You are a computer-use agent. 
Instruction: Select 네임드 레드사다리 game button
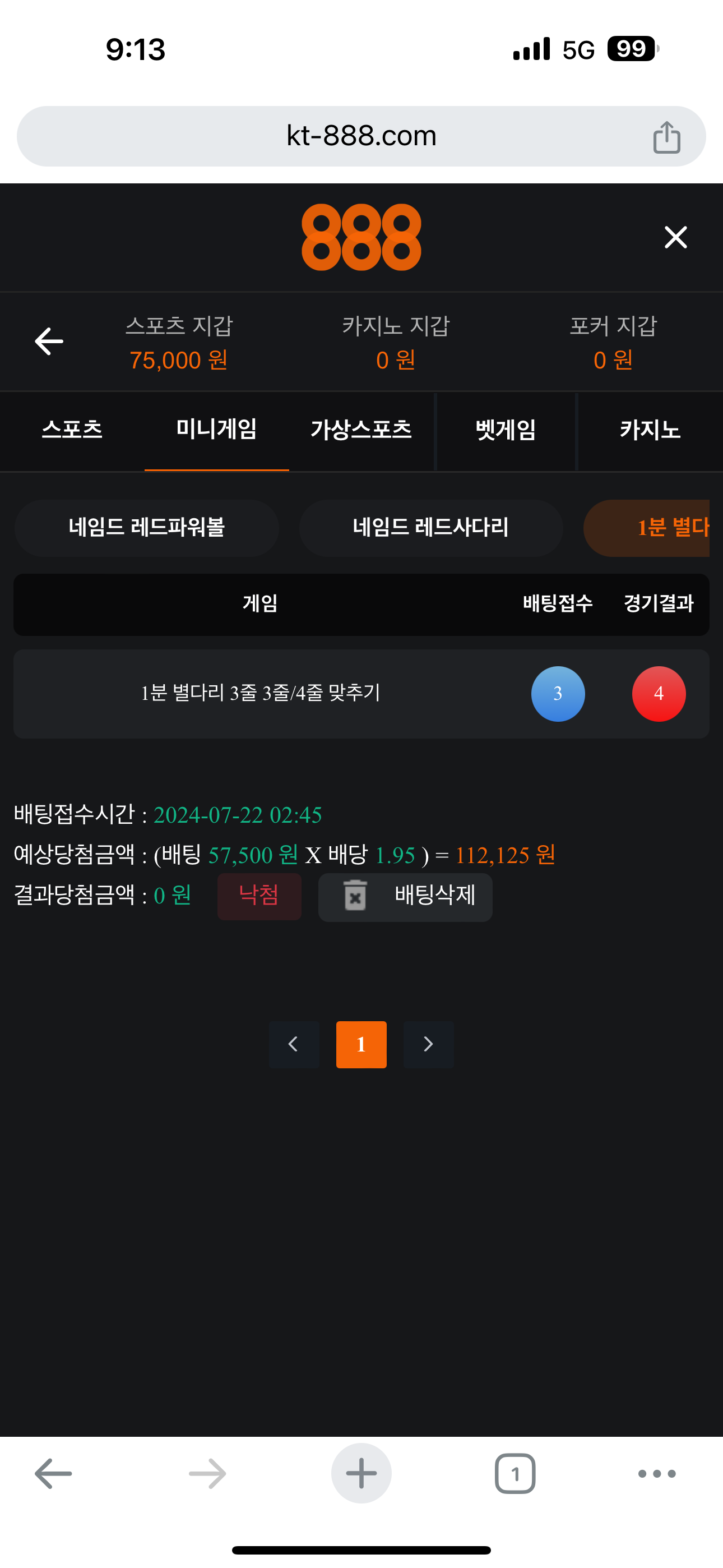(x=431, y=528)
